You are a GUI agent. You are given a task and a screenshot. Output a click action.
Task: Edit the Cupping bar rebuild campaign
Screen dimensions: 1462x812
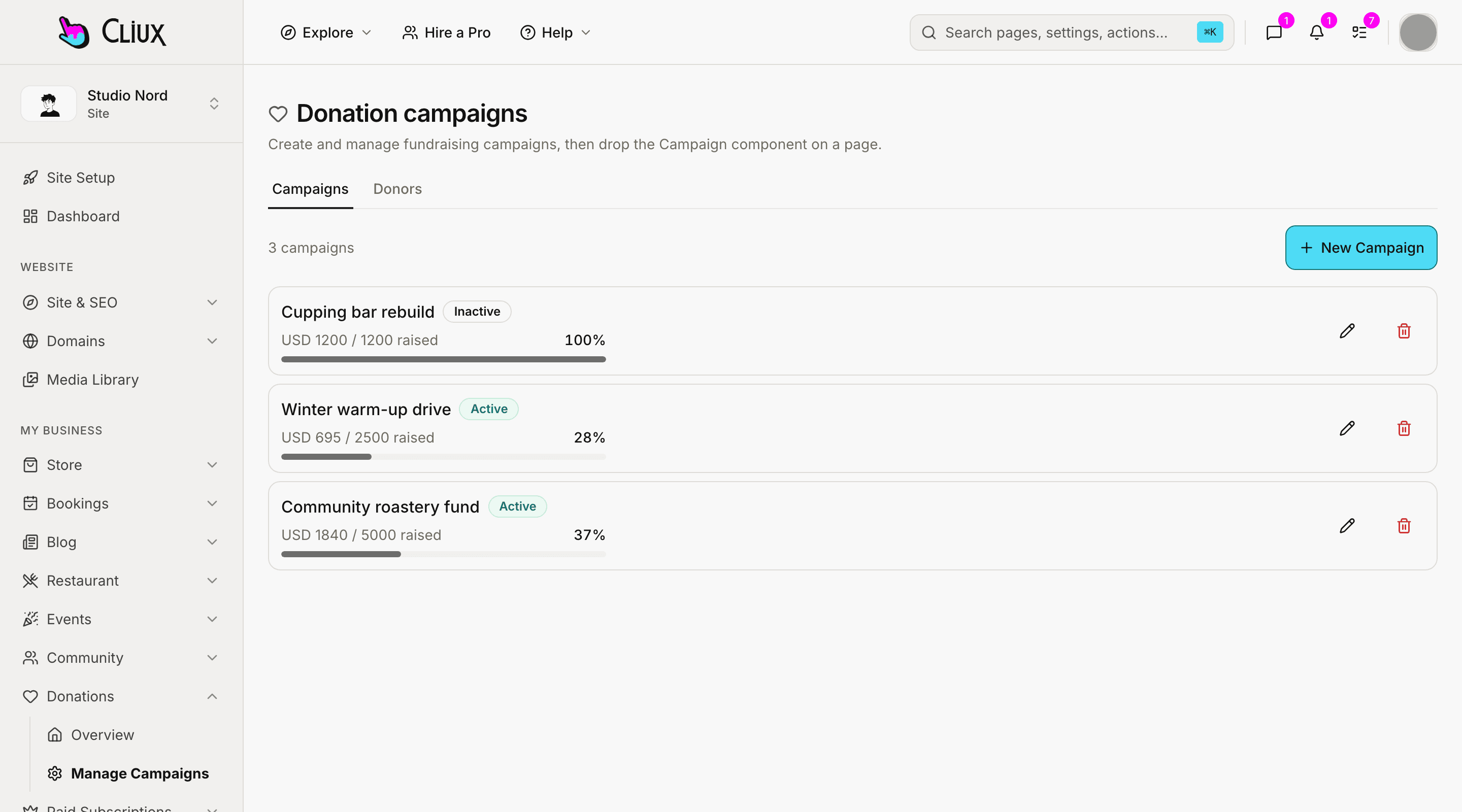tap(1347, 331)
